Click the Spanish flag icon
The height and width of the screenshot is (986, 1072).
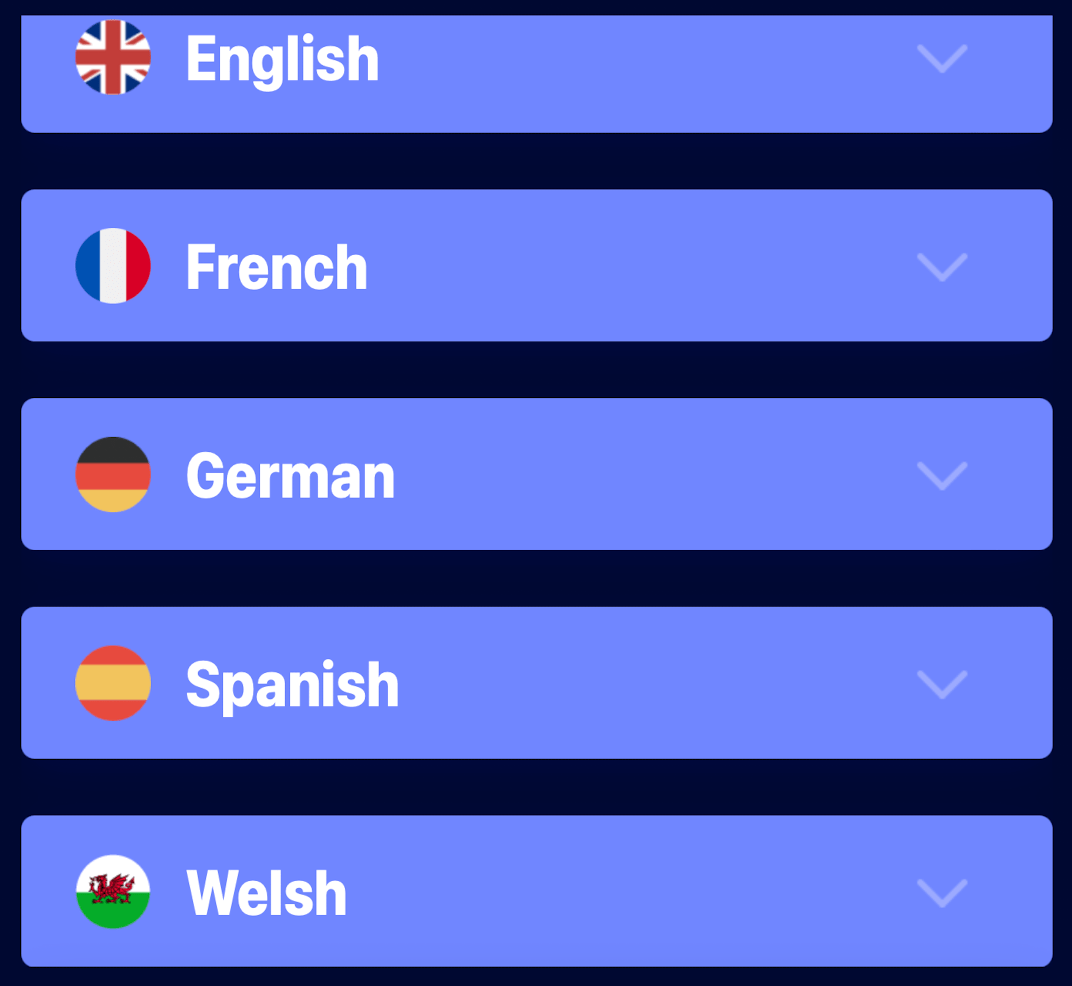tap(113, 683)
